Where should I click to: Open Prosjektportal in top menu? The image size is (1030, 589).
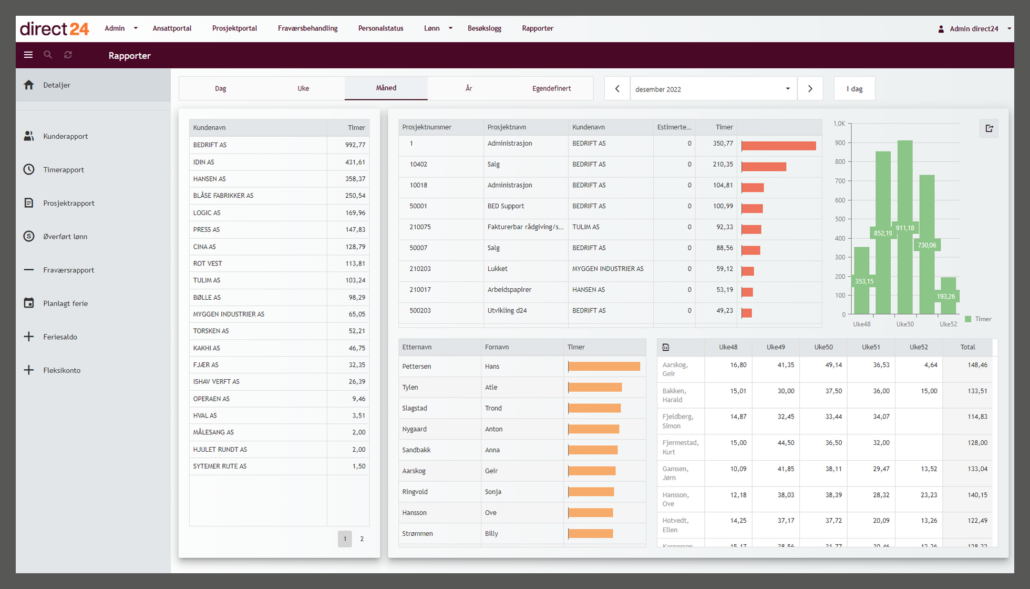235,28
